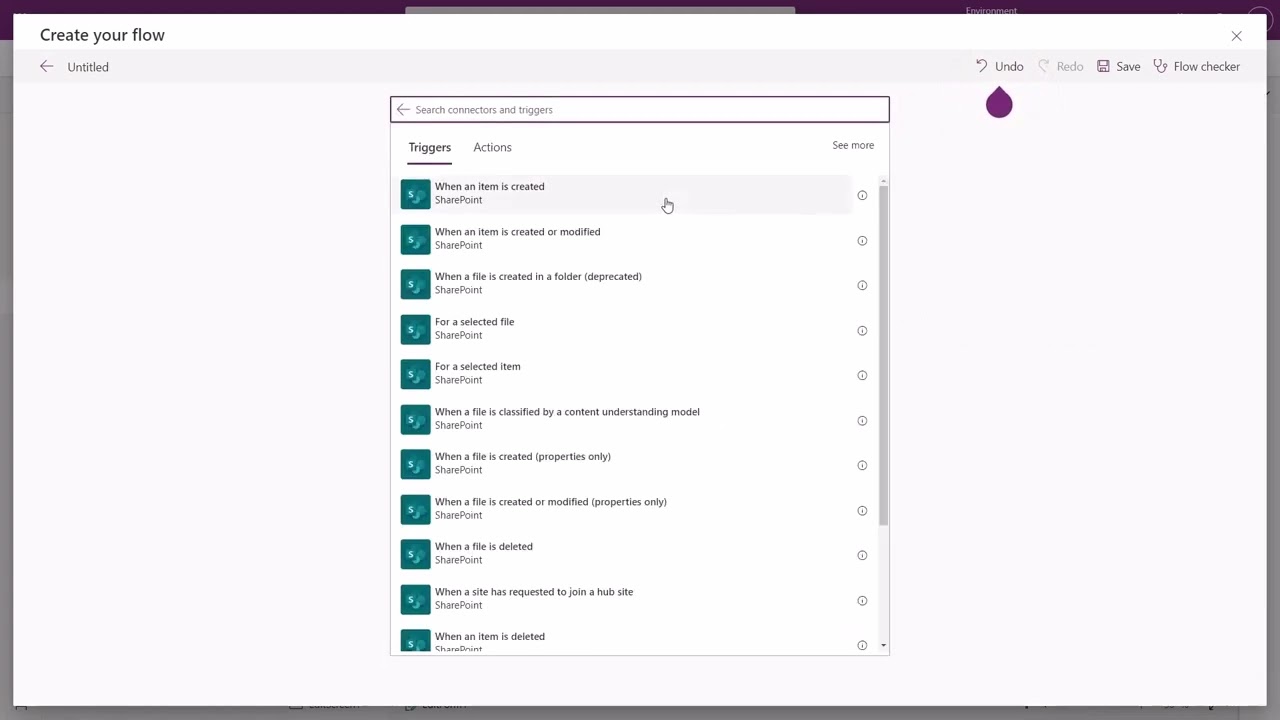Open info icon for 'For a selected file'

[x=862, y=330]
